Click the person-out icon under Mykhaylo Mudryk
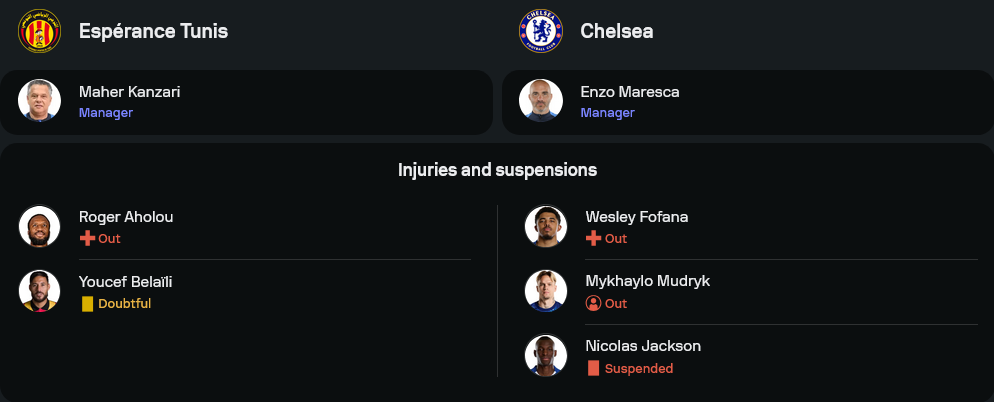The width and height of the screenshot is (994, 402). (593, 303)
